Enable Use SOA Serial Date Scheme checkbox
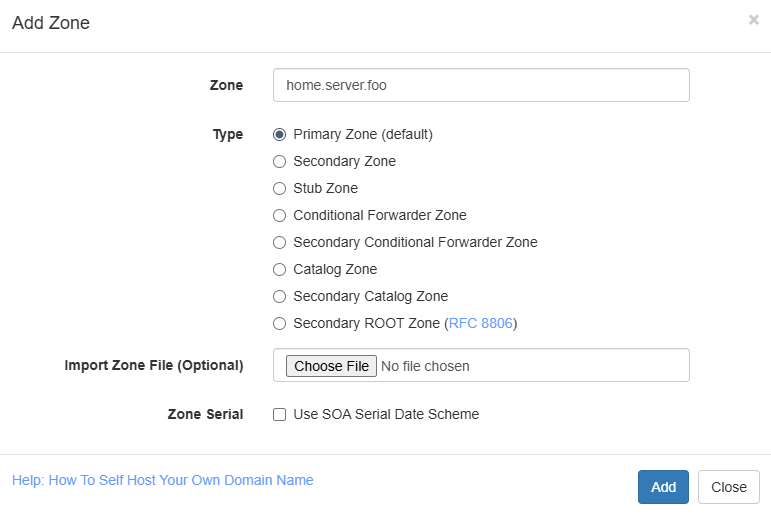The height and width of the screenshot is (517, 771). tap(280, 414)
